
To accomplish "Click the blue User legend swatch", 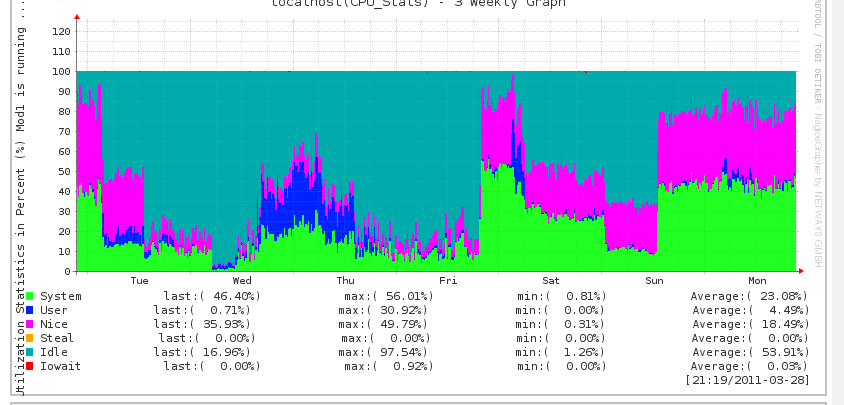I will (x=30, y=310).
